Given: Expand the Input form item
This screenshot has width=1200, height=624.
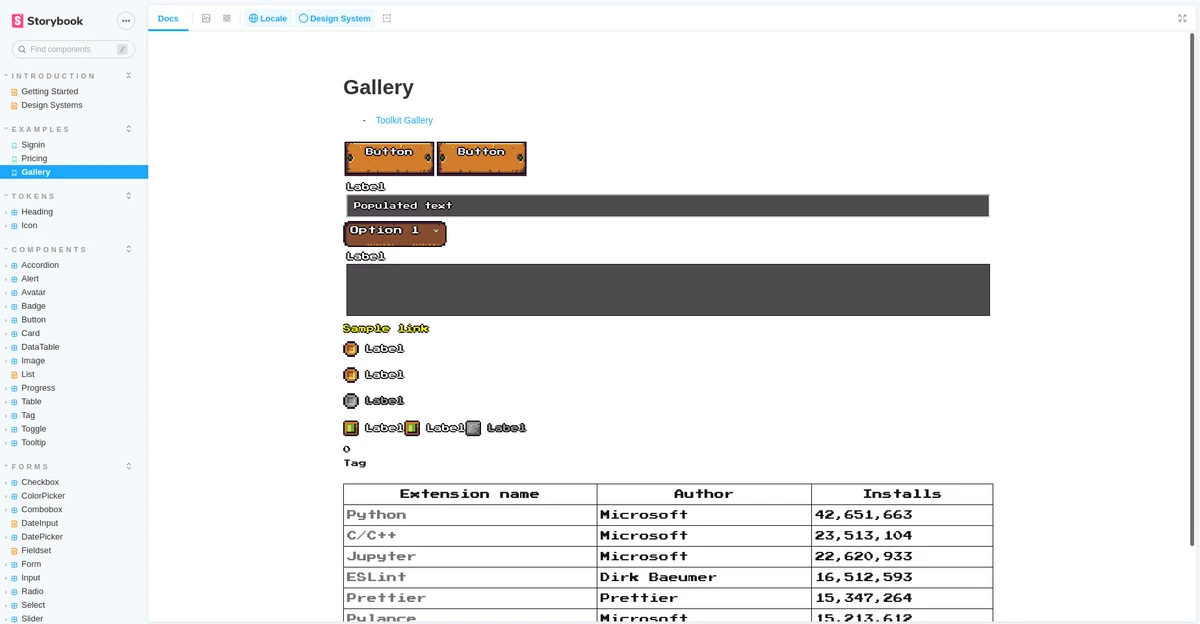Looking at the screenshot, I should pos(31,578).
